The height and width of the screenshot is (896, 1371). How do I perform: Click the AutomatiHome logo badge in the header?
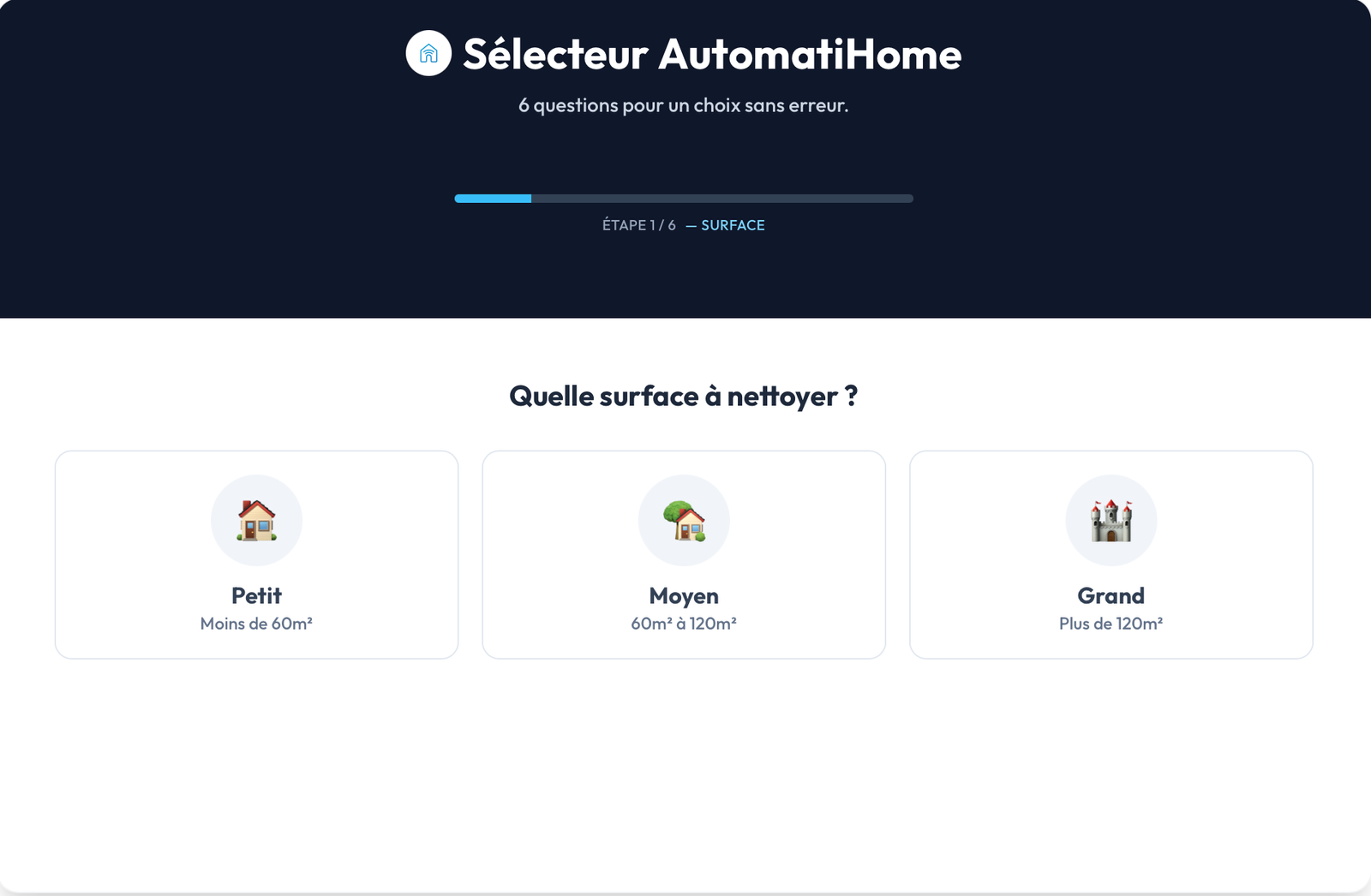click(428, 54)
